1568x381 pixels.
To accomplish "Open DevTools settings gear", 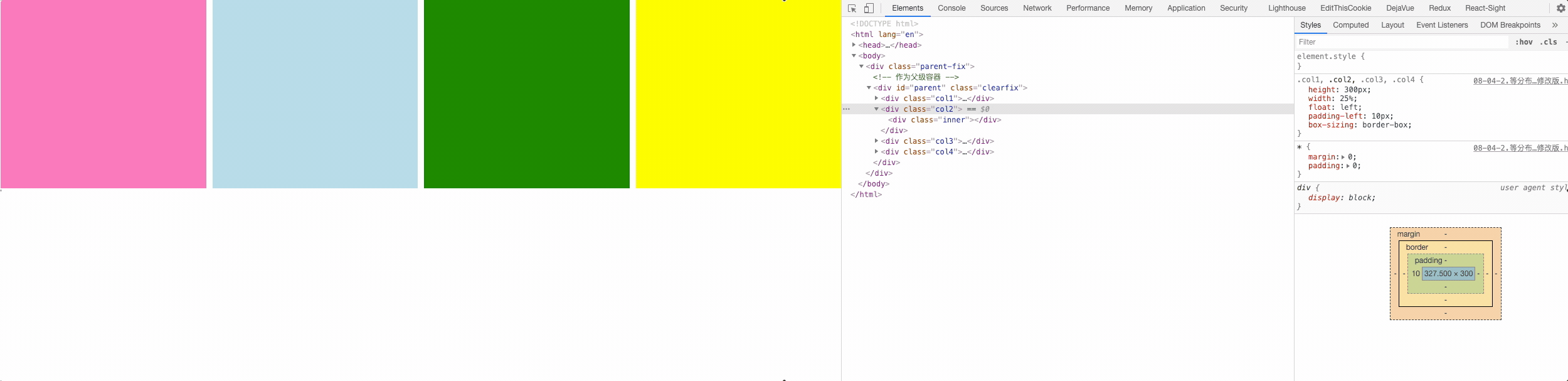I will (1561, 8).
